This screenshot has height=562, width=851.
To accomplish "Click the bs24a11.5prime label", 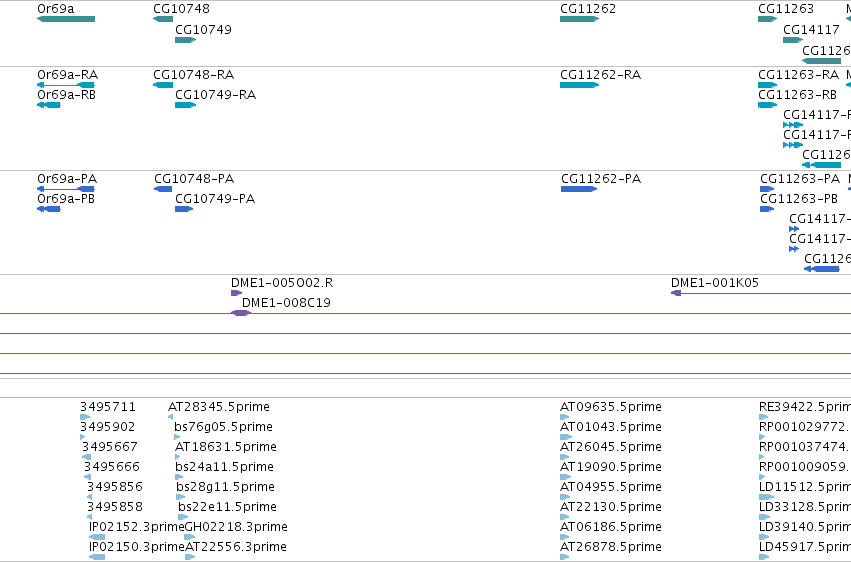I will point(224,467).
